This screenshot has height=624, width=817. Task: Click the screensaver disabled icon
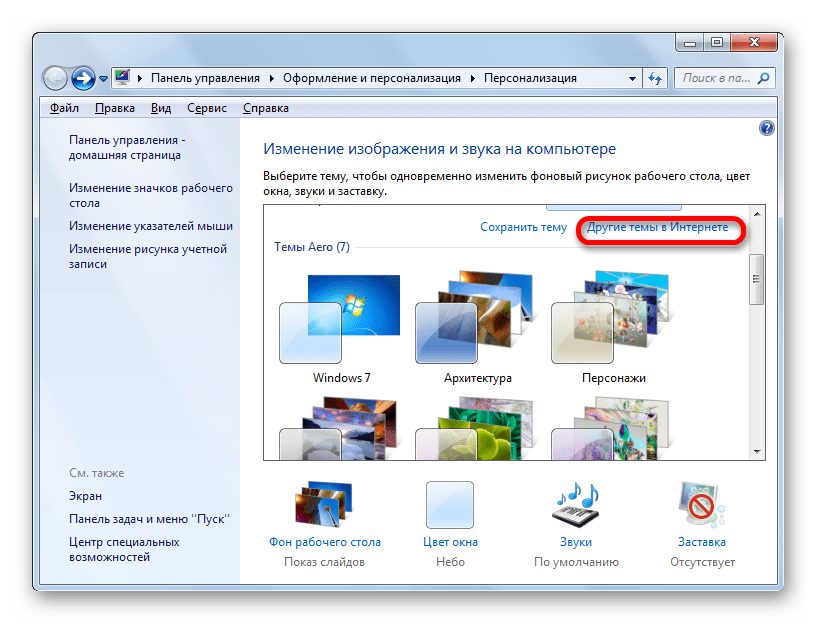click(x=701, y=504)
